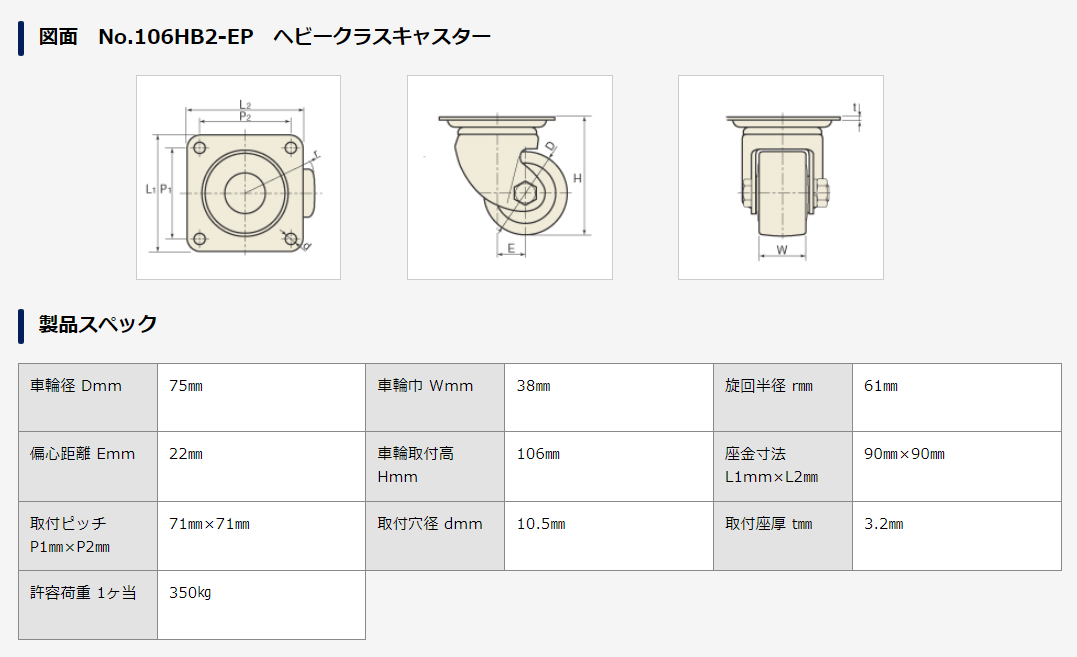Click the 取付穴径 dmm label cell
Viewport: 1077px width, 657px height.
point(435,536)
